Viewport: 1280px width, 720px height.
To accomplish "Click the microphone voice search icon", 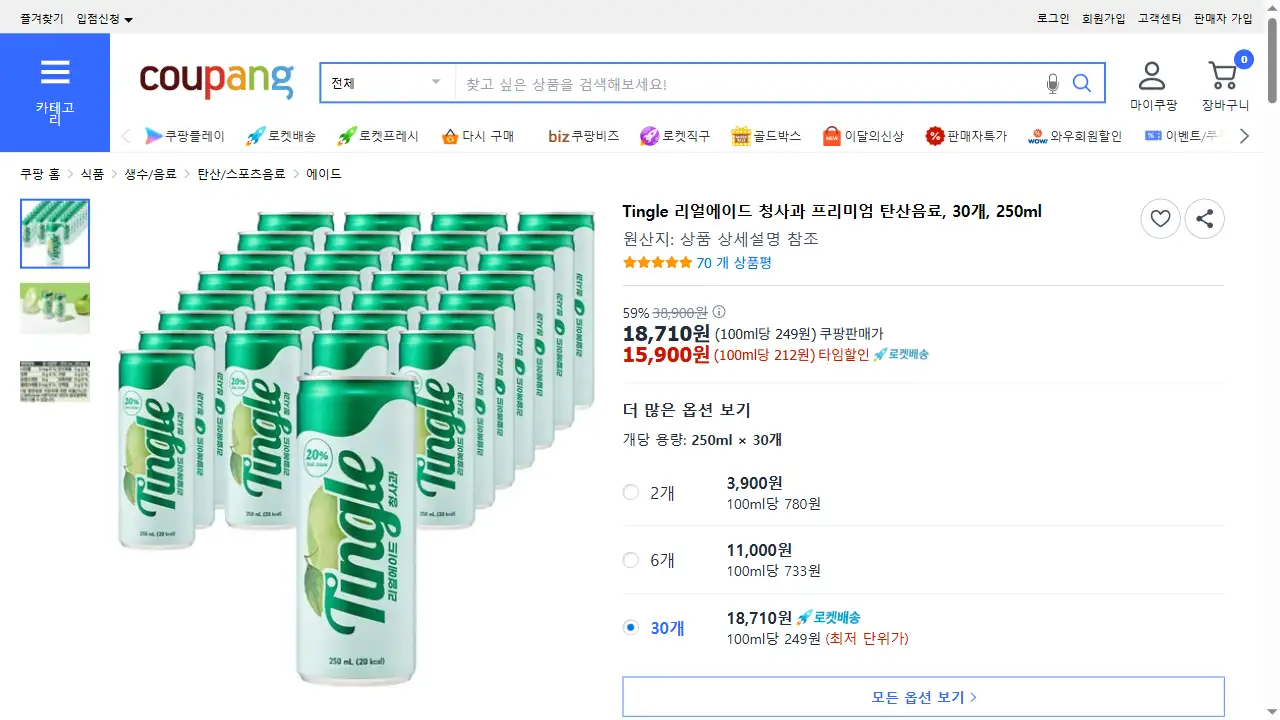I will [1052, 83].
